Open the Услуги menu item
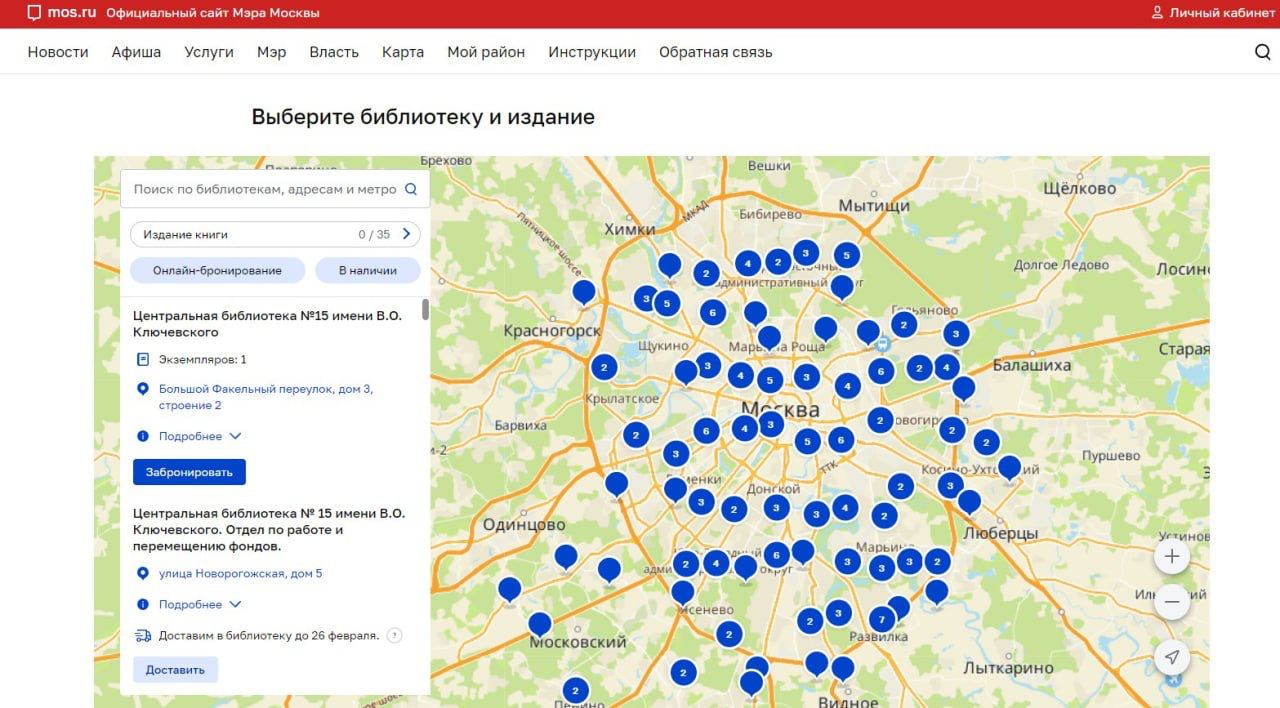 point(209,52)
